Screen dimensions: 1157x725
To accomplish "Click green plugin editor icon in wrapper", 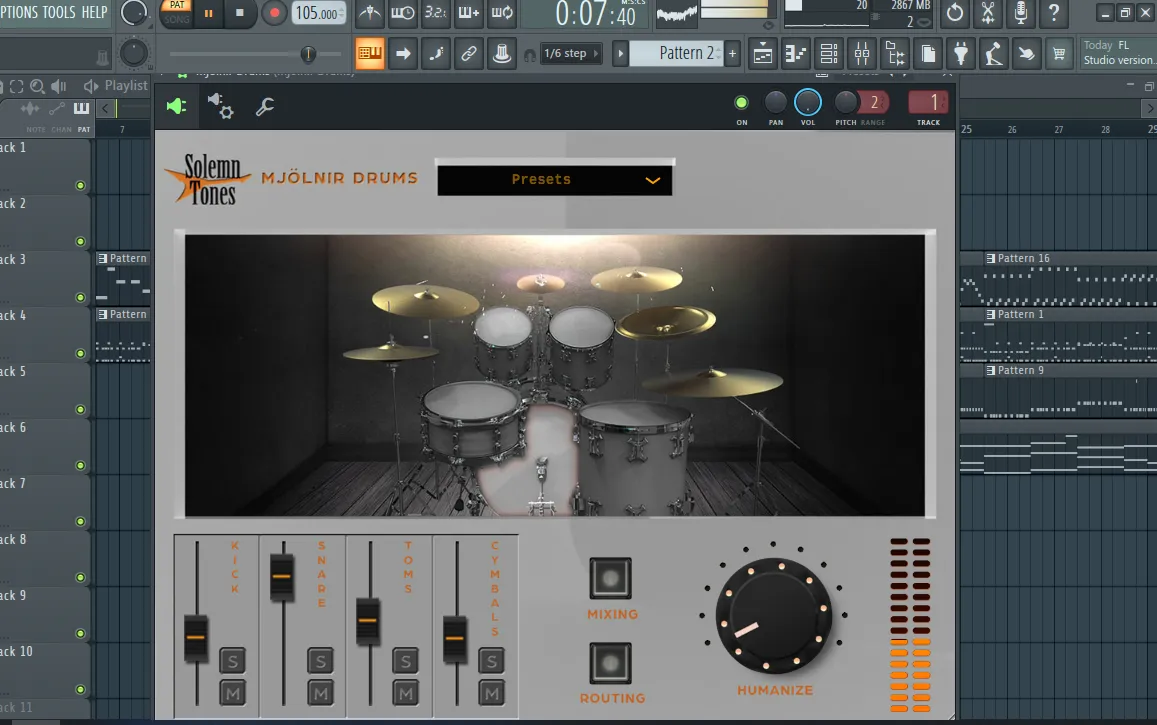I will (176, 106).
